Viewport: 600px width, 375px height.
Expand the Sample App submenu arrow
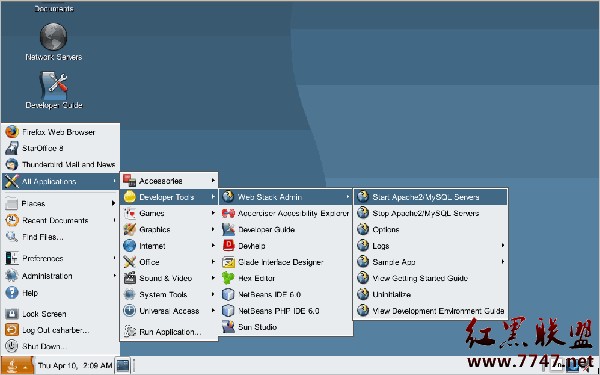(x=502, y=262)
